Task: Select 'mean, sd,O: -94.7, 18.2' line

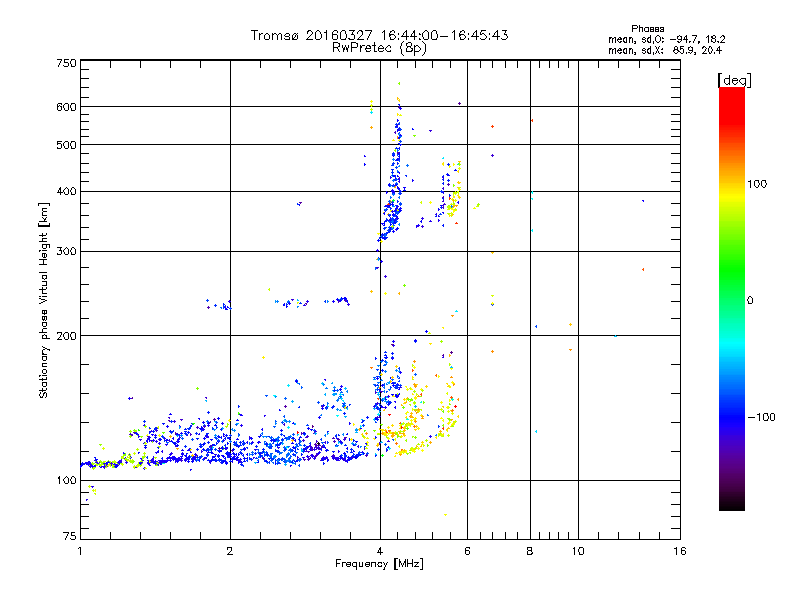Action: click(666, 39)
